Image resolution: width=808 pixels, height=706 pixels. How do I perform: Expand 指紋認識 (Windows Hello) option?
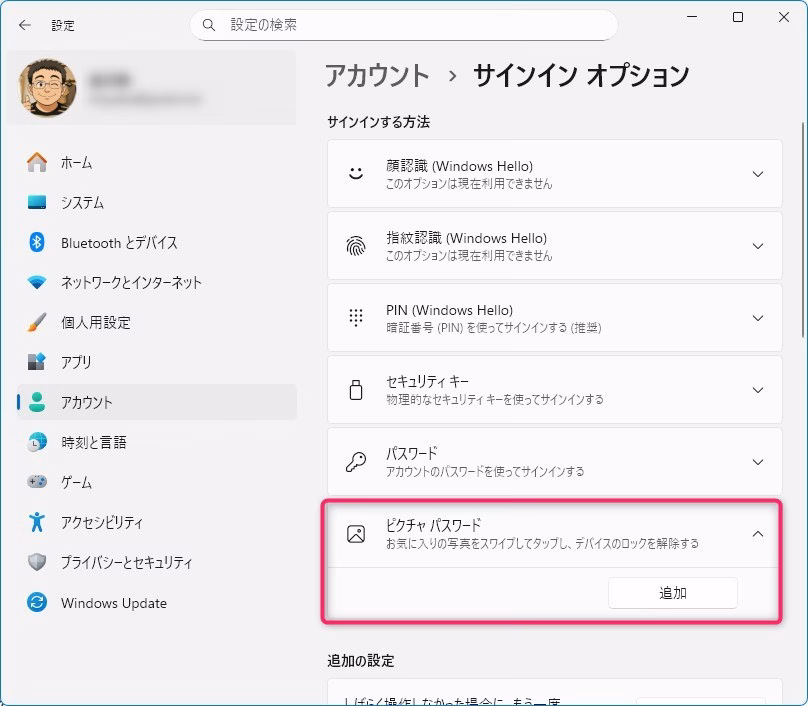coord(757,246)
